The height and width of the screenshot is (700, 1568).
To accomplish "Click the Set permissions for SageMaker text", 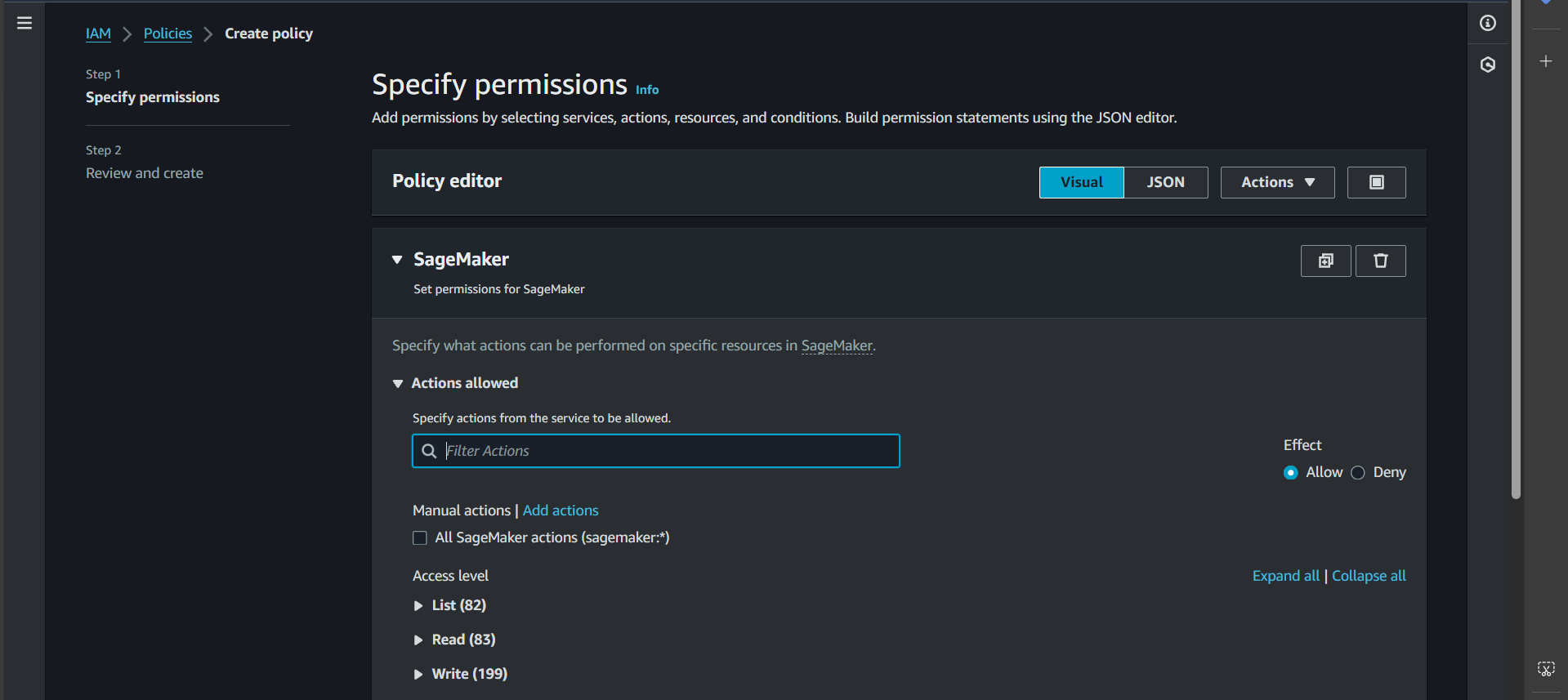I will (x=499, y=289).
